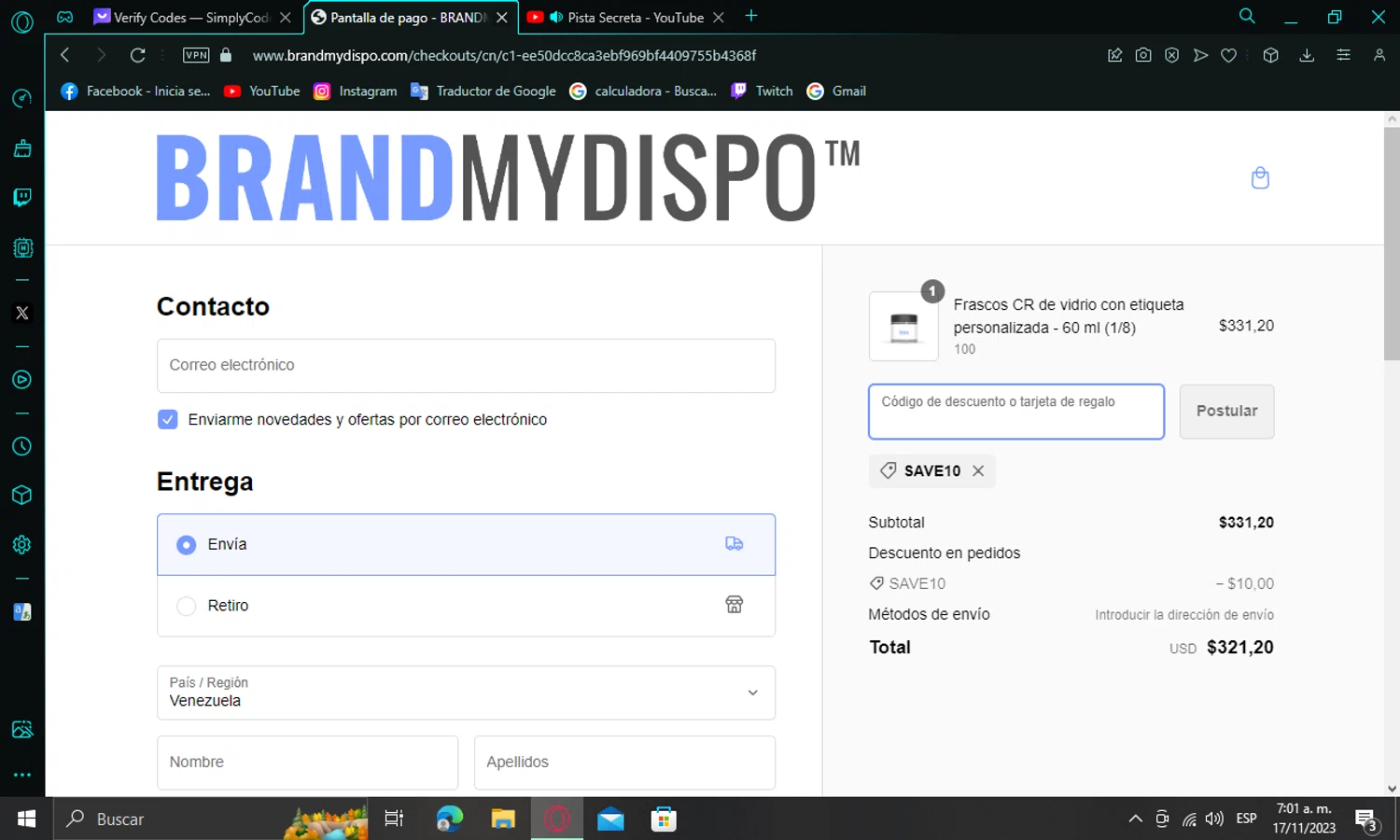
Task: Focus the discount code input field
Action: tap(1016, 412)
